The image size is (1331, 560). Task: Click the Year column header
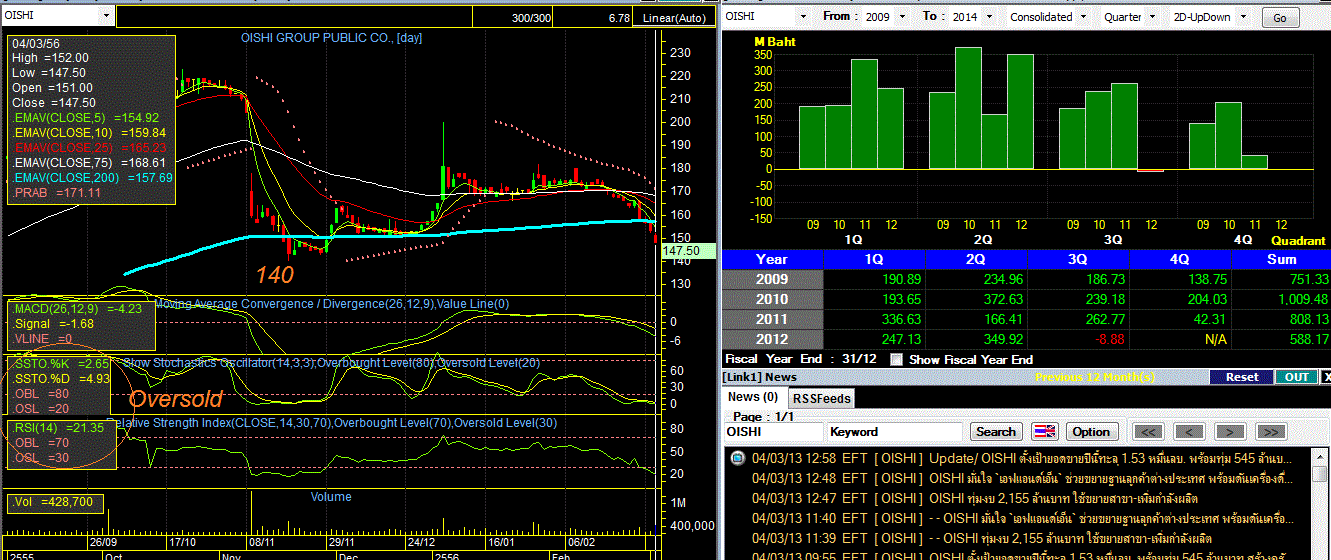771,259
